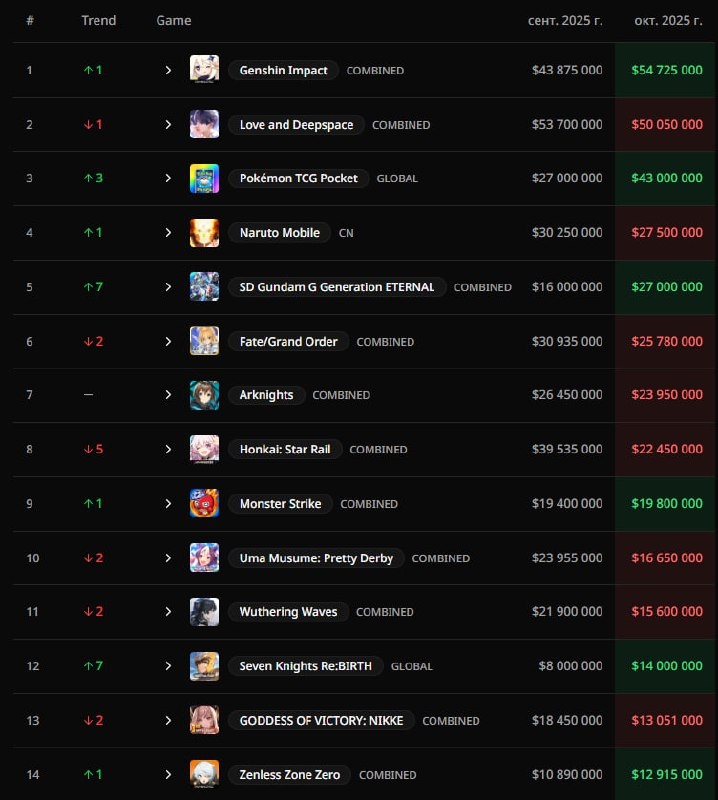
Task: Click Genshin Impact's $54 725 000 October cell
Action: point(667,70)
